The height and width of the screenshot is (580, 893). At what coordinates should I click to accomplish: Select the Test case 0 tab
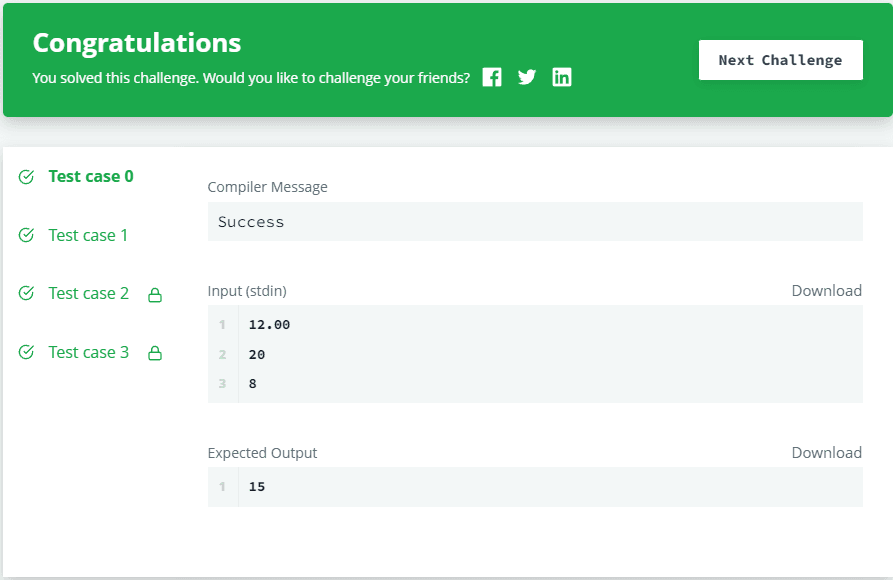click(x=91, y=177)
